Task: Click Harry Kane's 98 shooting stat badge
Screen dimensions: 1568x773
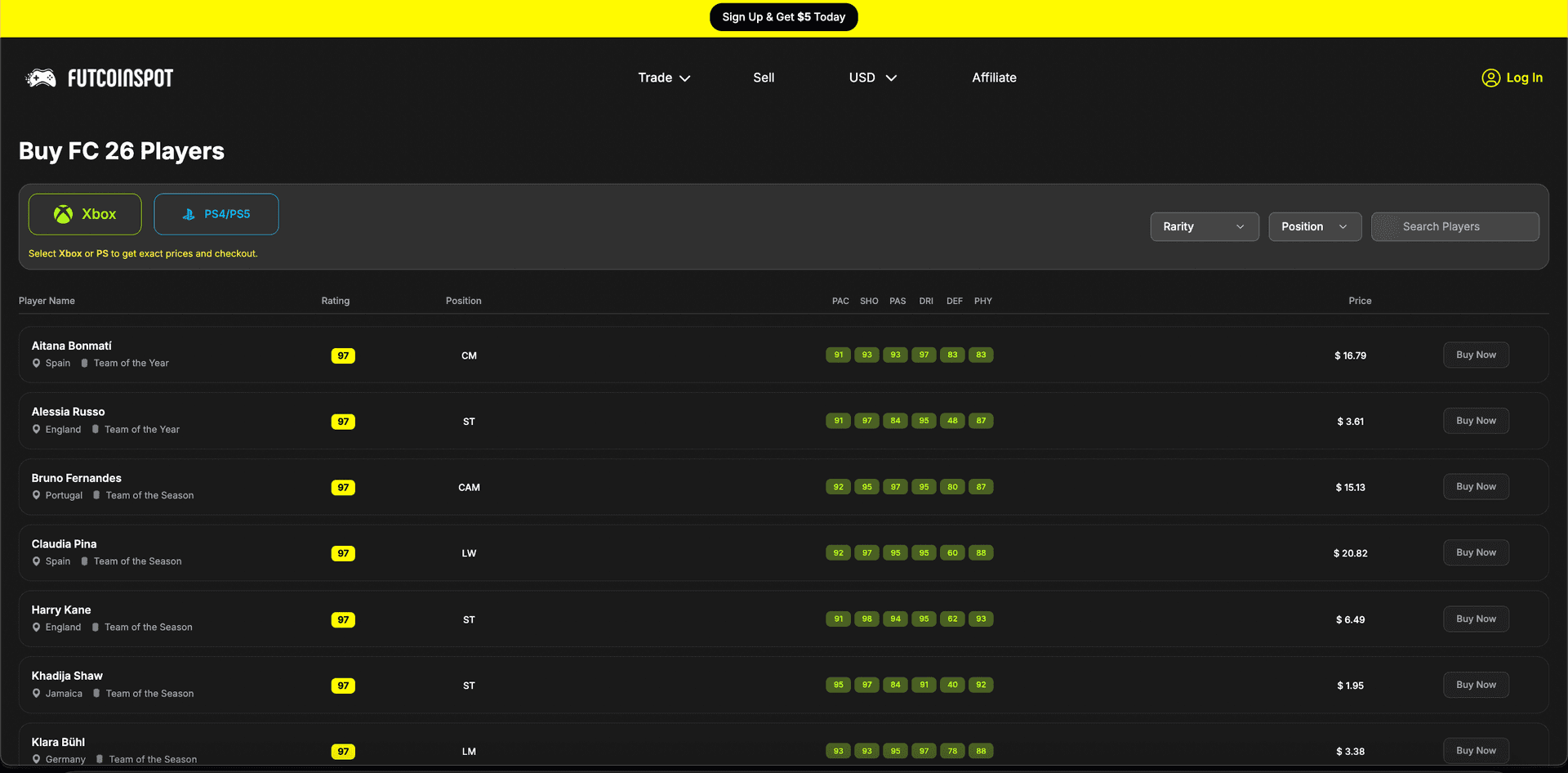Action: coord(867,619)
